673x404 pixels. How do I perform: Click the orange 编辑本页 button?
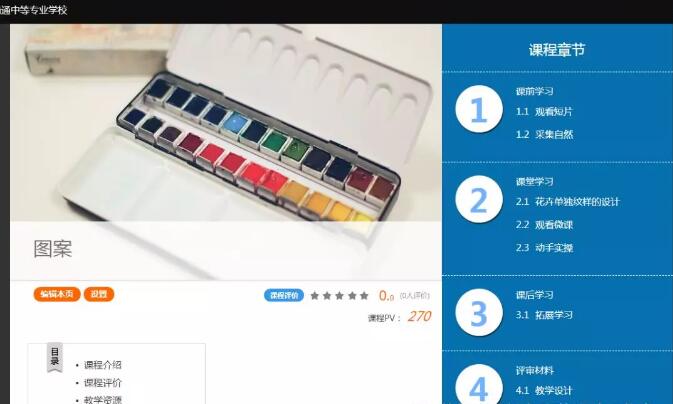point(57,294)
